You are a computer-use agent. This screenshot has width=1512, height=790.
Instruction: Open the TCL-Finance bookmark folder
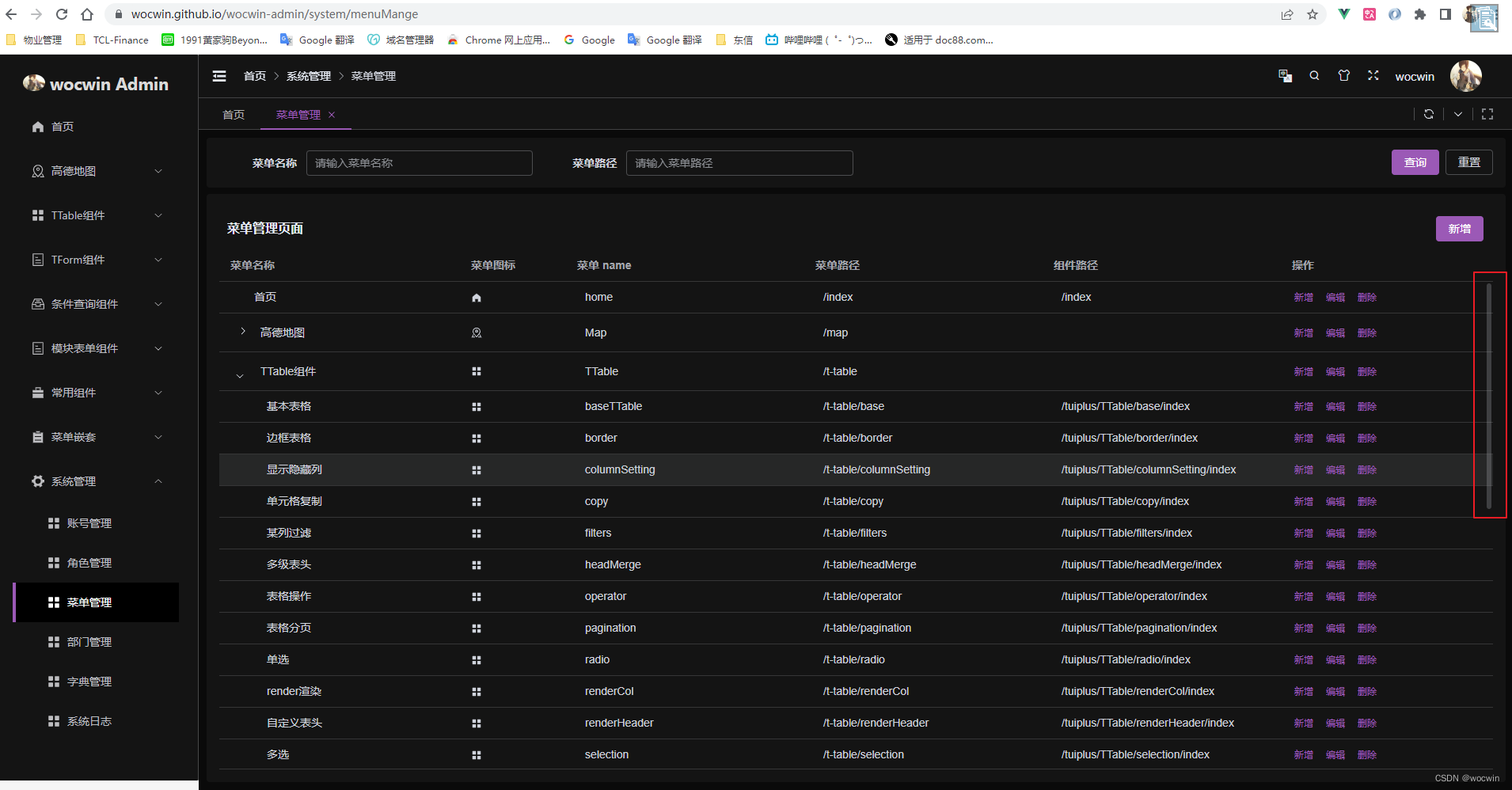tap(112, 40)
